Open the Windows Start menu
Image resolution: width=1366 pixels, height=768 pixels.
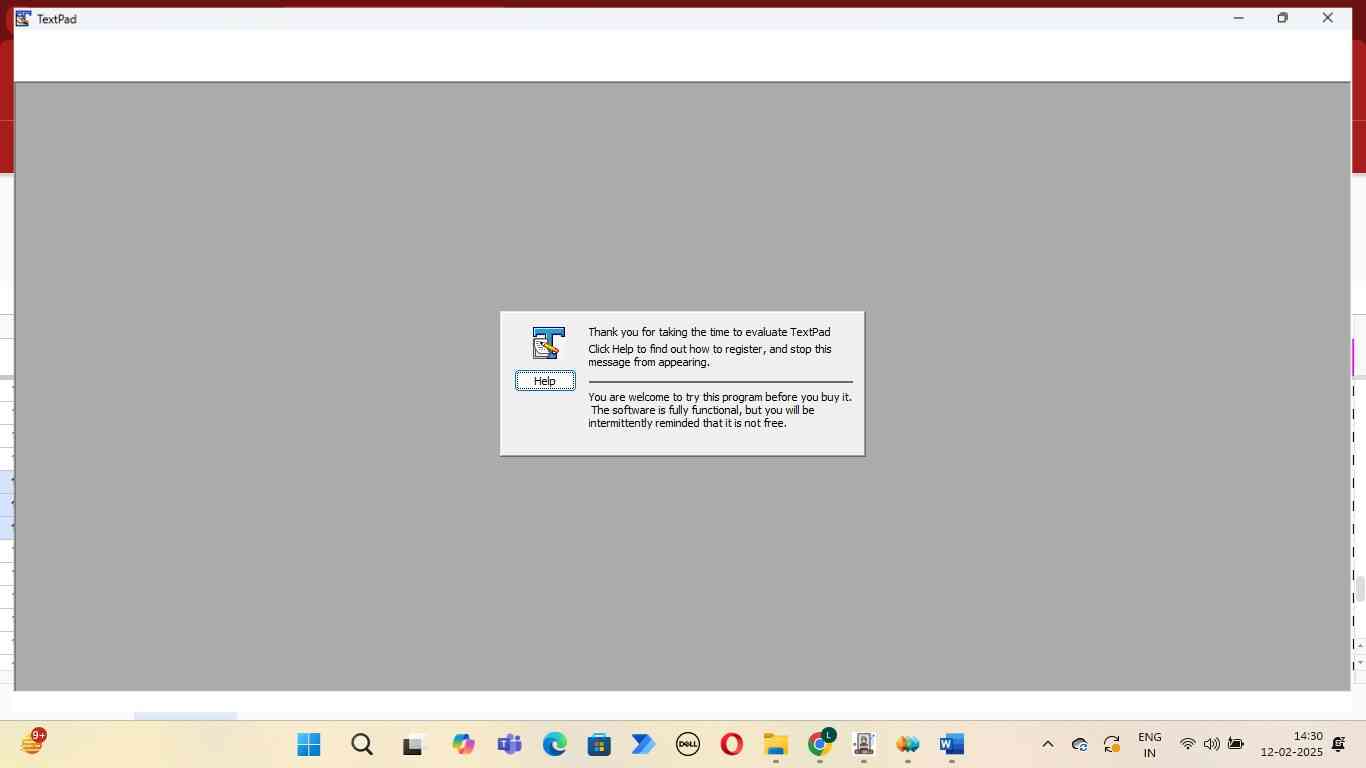pyautogui.click(x=309, y=744)
